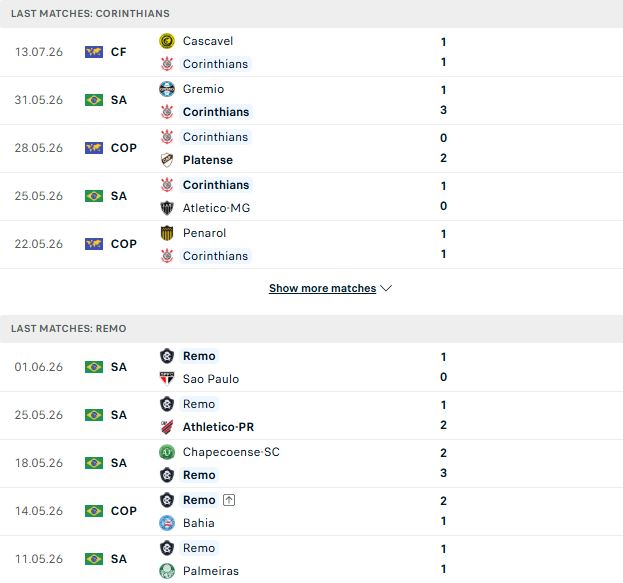This screenshot has height=583, width=623.
Task: Click the Penarol striped crest icon
Action: 167,233
